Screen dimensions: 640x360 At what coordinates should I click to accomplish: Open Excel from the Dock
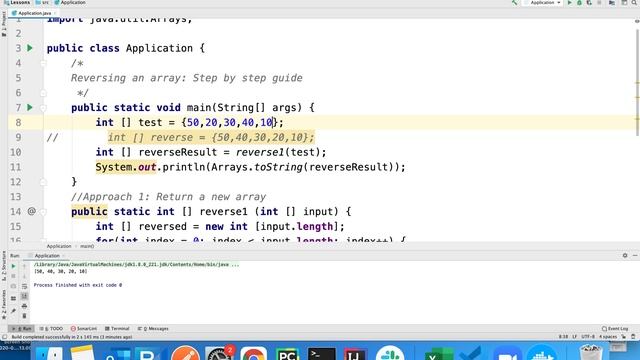coord(439,353)
